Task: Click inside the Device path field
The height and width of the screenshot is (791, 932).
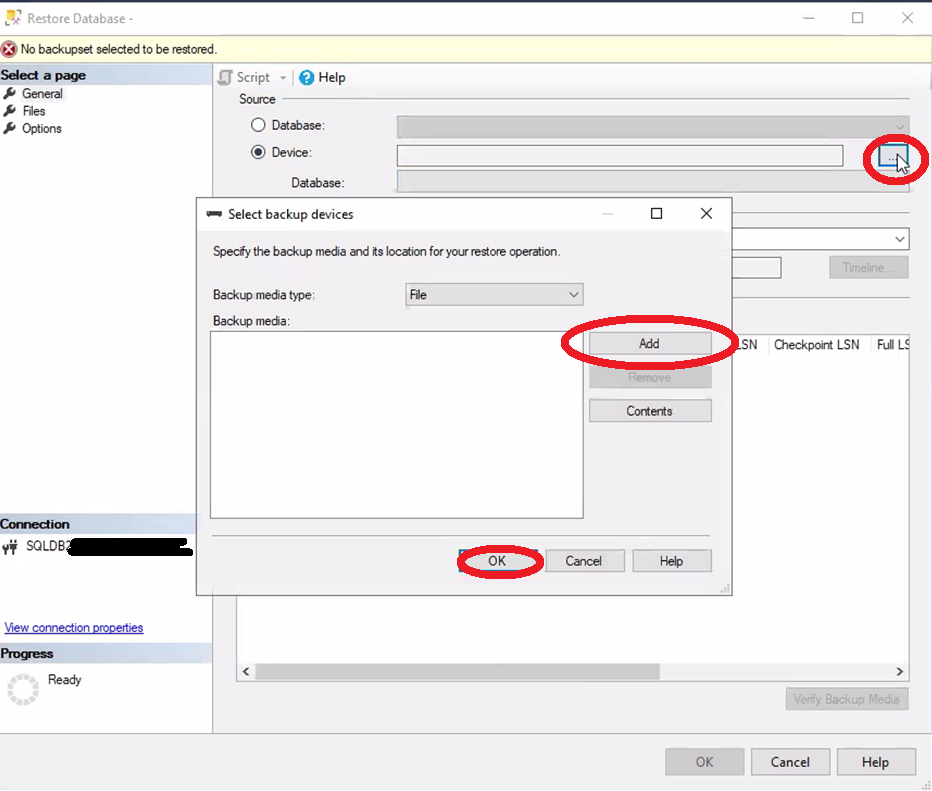Action: 619,155
